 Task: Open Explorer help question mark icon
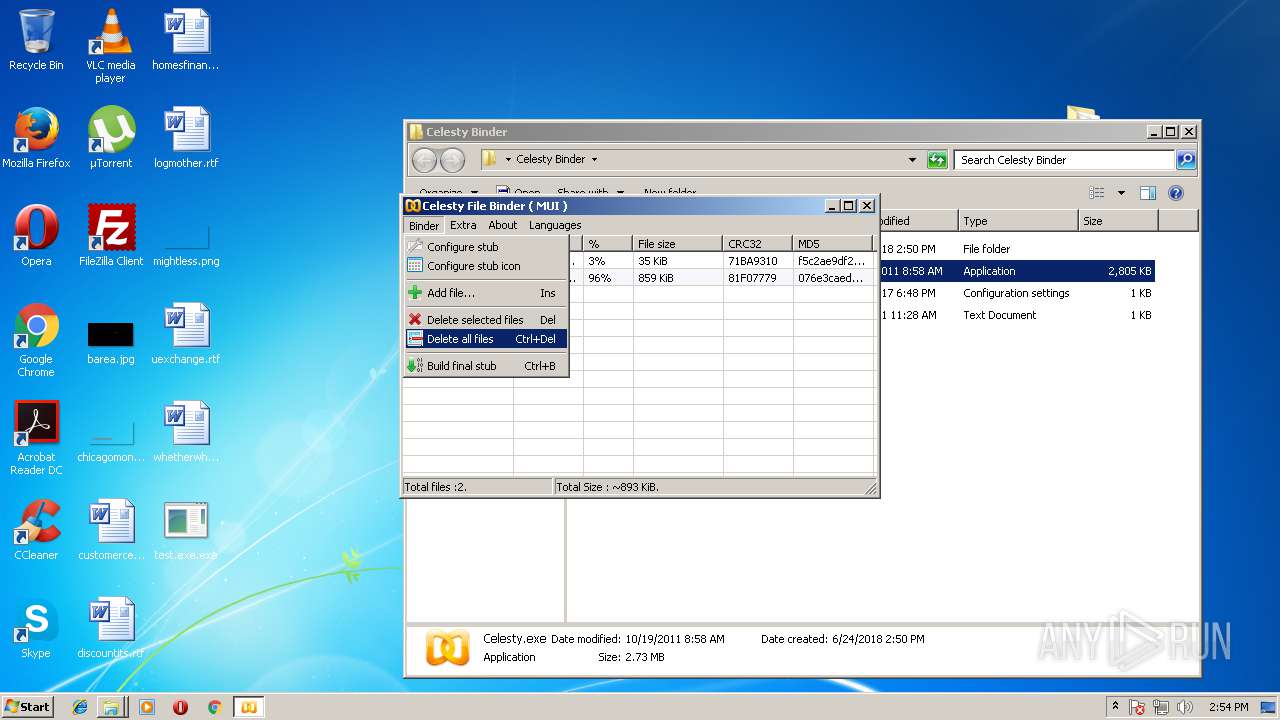coord(1176,193)
